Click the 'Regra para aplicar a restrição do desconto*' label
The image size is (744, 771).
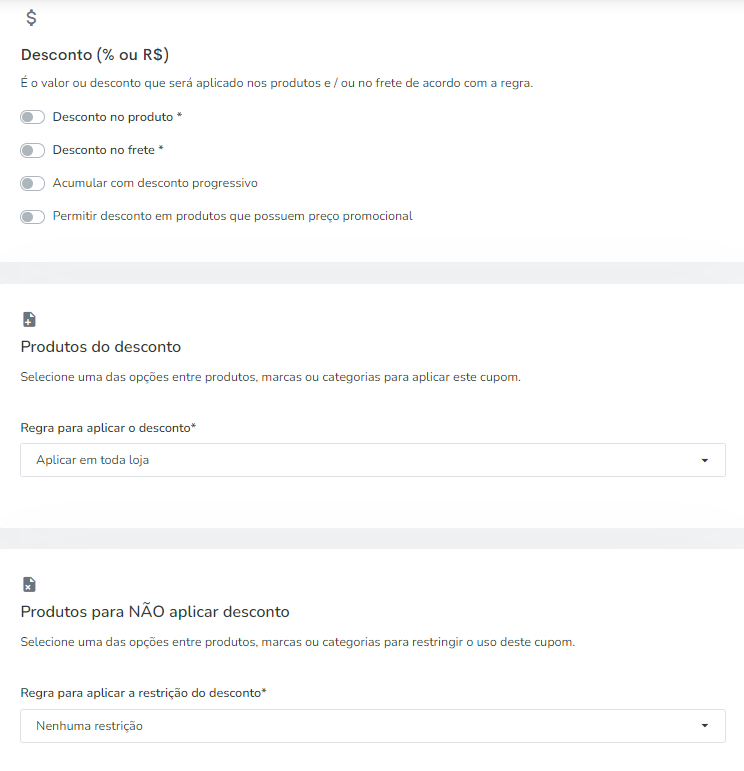point(144,693)
